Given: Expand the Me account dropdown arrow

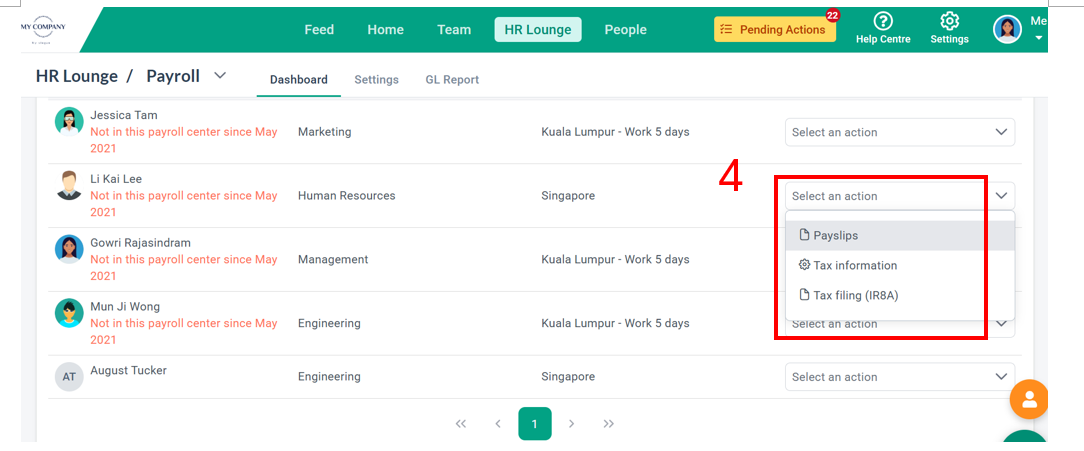Looking at the screenshot, I should click(x=1038, y=38).
